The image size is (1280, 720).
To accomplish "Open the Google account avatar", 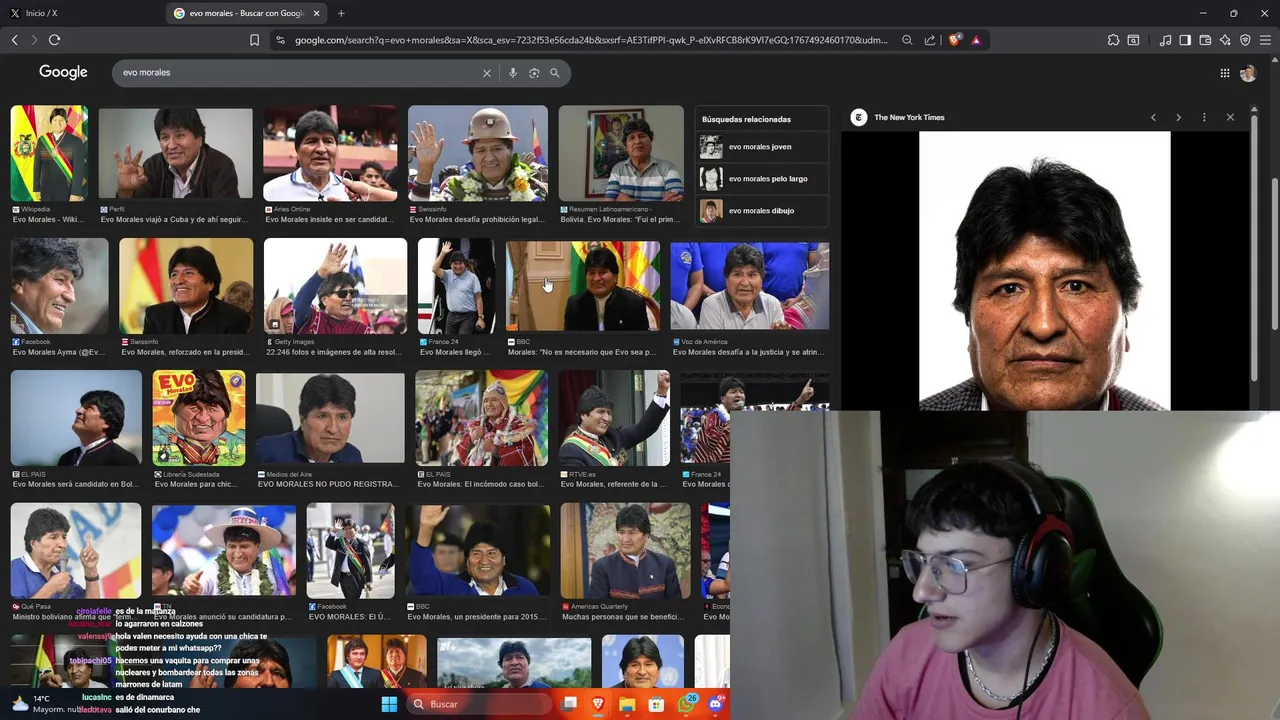I will tap(1248, 73).
